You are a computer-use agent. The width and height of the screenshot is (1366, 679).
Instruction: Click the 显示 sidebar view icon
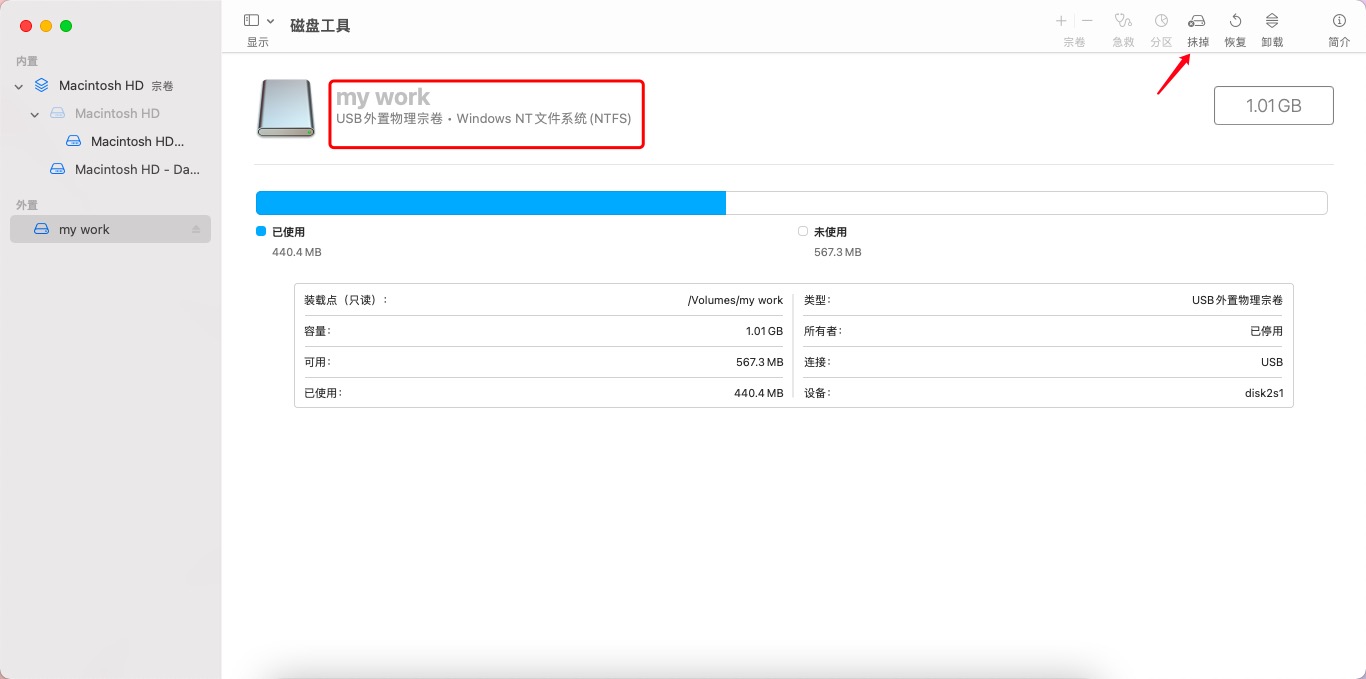249,19
